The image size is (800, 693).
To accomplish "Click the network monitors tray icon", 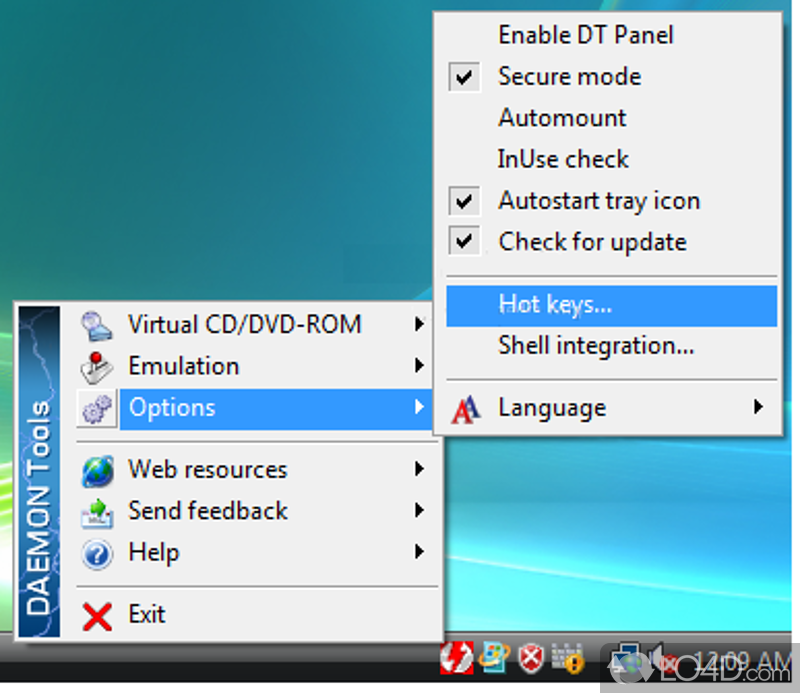I will [x=626, y=659].
